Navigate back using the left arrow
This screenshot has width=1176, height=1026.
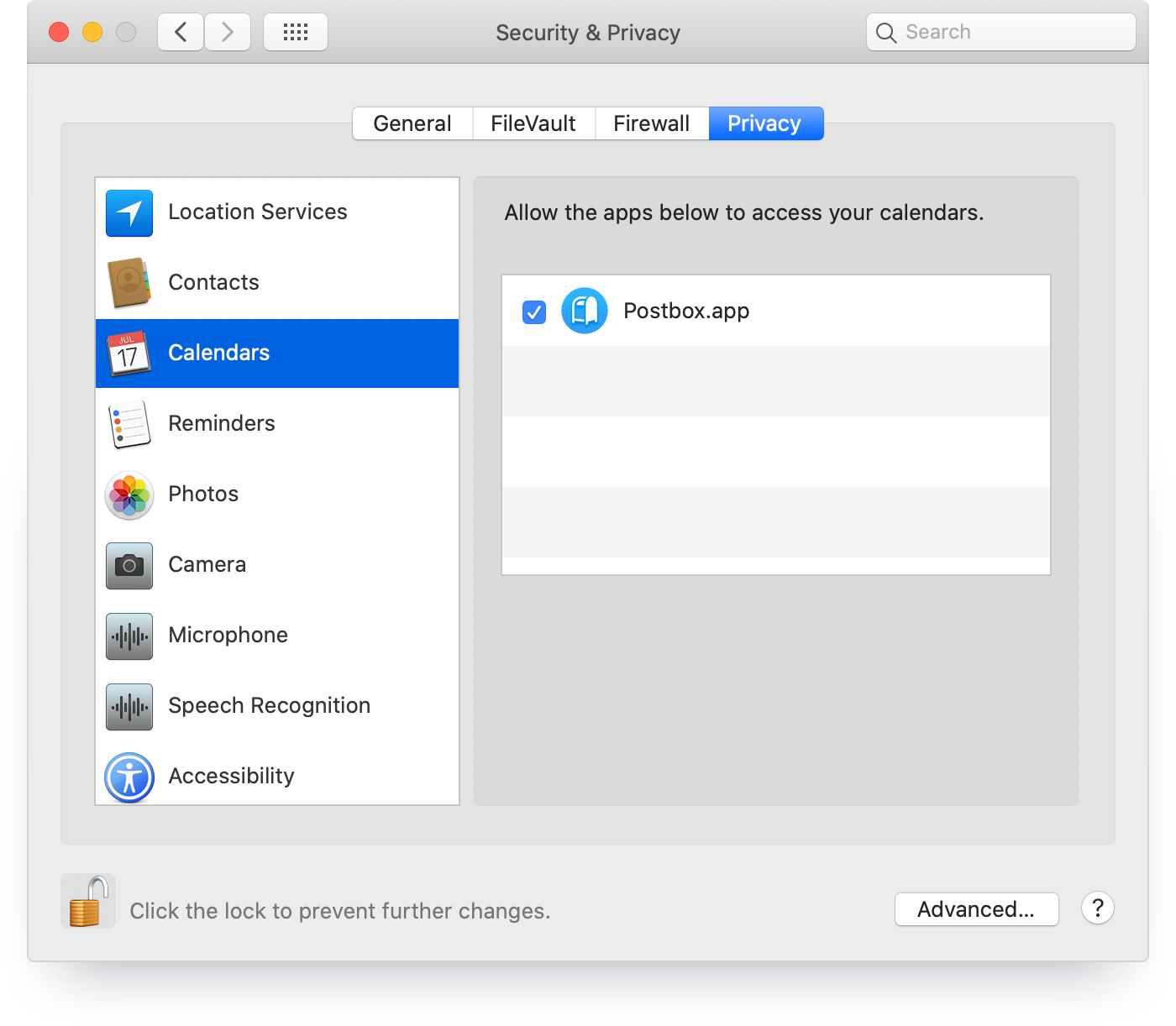[180, 32]
